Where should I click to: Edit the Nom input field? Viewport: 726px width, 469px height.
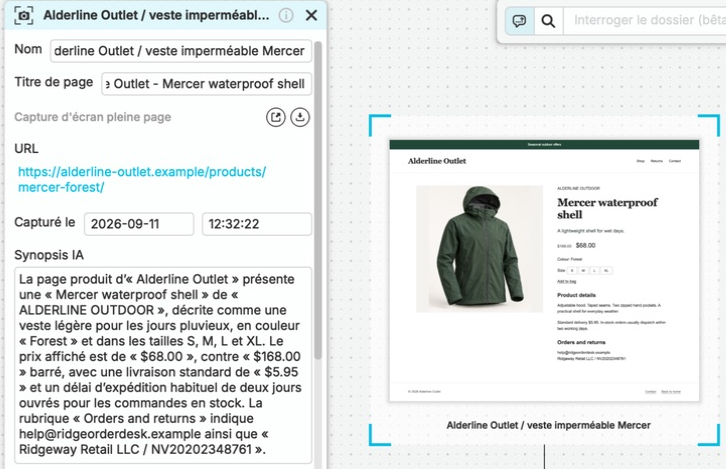tap(181, 51)
